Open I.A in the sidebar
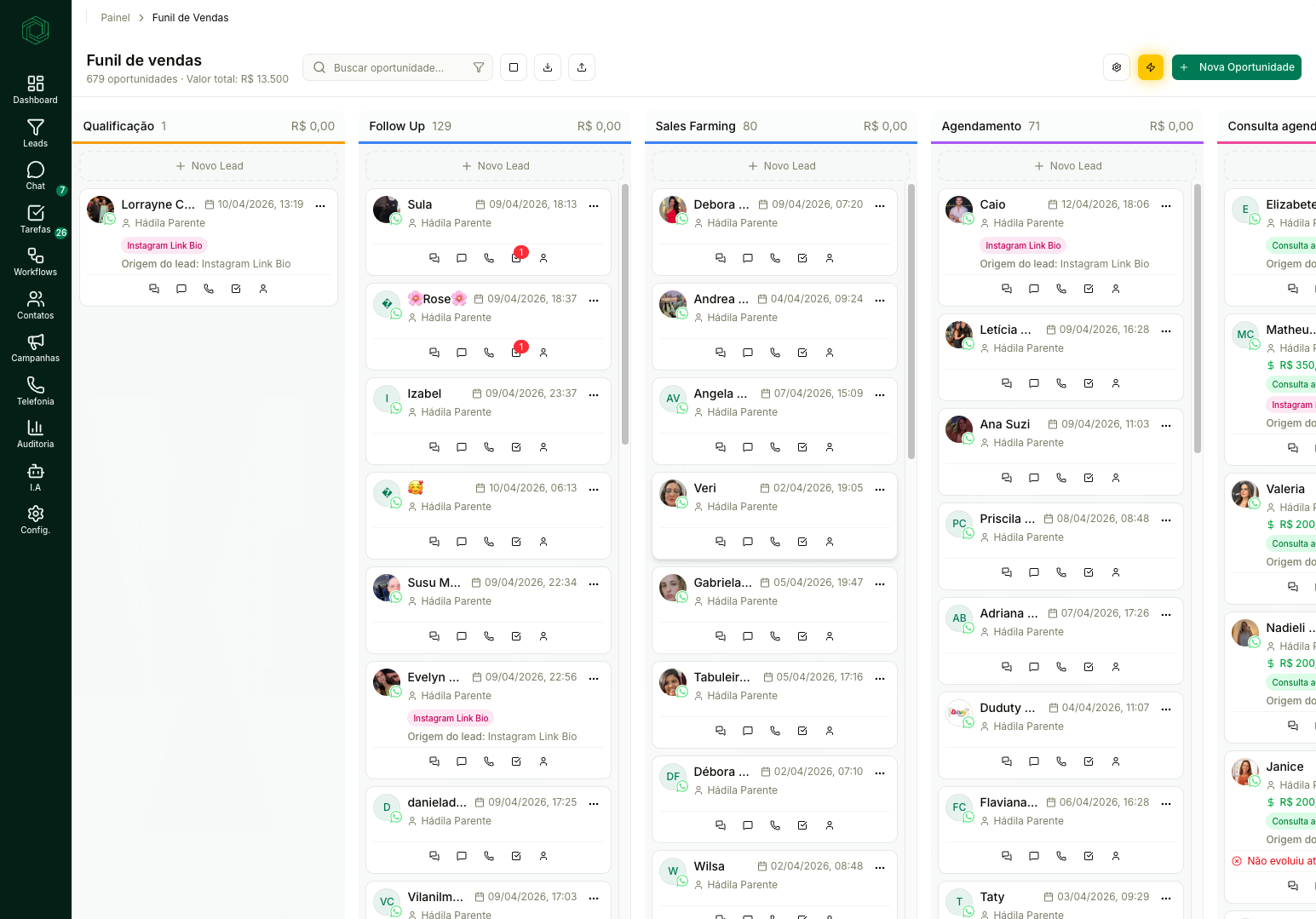This screenshot has height=919, width=1316. point(36,477)
